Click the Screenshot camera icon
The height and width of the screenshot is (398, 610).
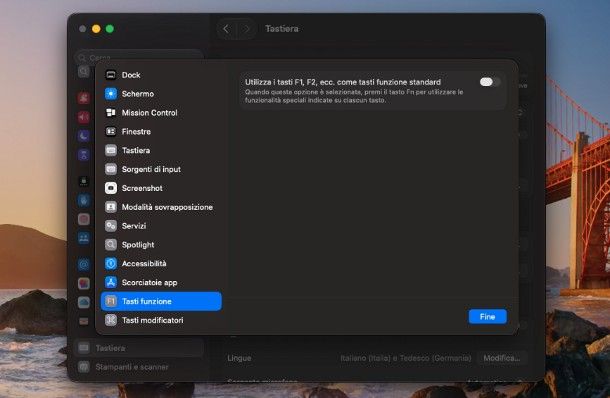click(111, 188)
